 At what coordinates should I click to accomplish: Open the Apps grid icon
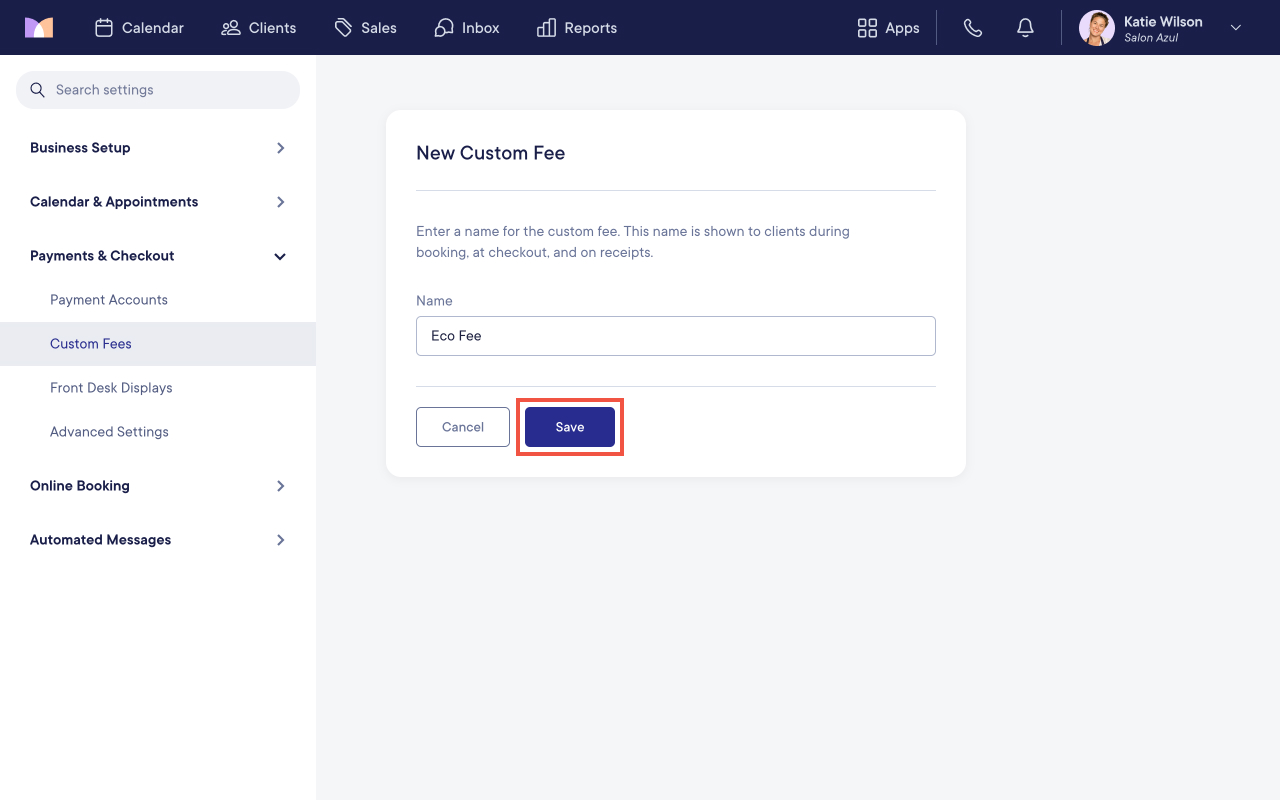point(867,28)
